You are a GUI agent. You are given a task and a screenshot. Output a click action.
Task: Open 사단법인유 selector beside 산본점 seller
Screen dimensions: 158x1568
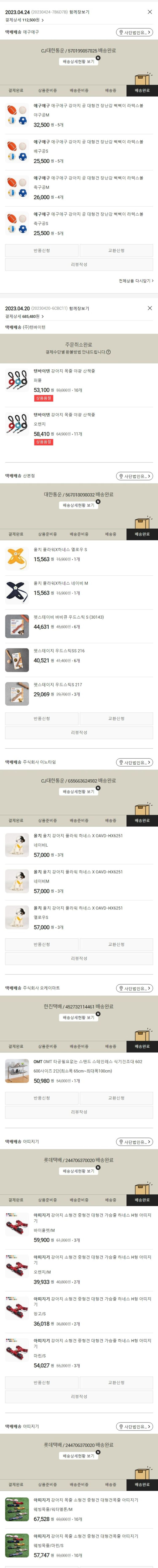[x=134, y=476]
